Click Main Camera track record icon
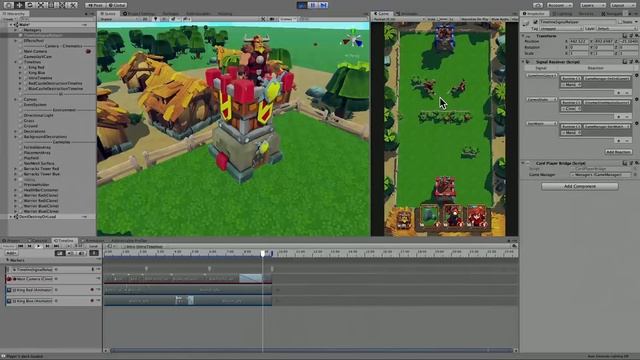Screen dimensions: 640x360 [9, 279]
